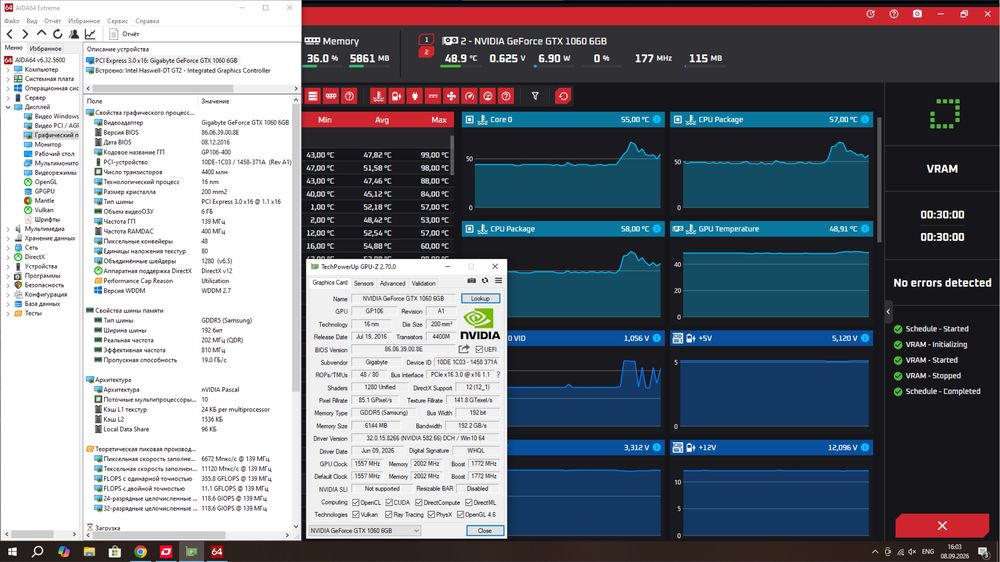
Task: Click the fan sensors filter icon in OCCT
Action: click(x=451, y=96)
